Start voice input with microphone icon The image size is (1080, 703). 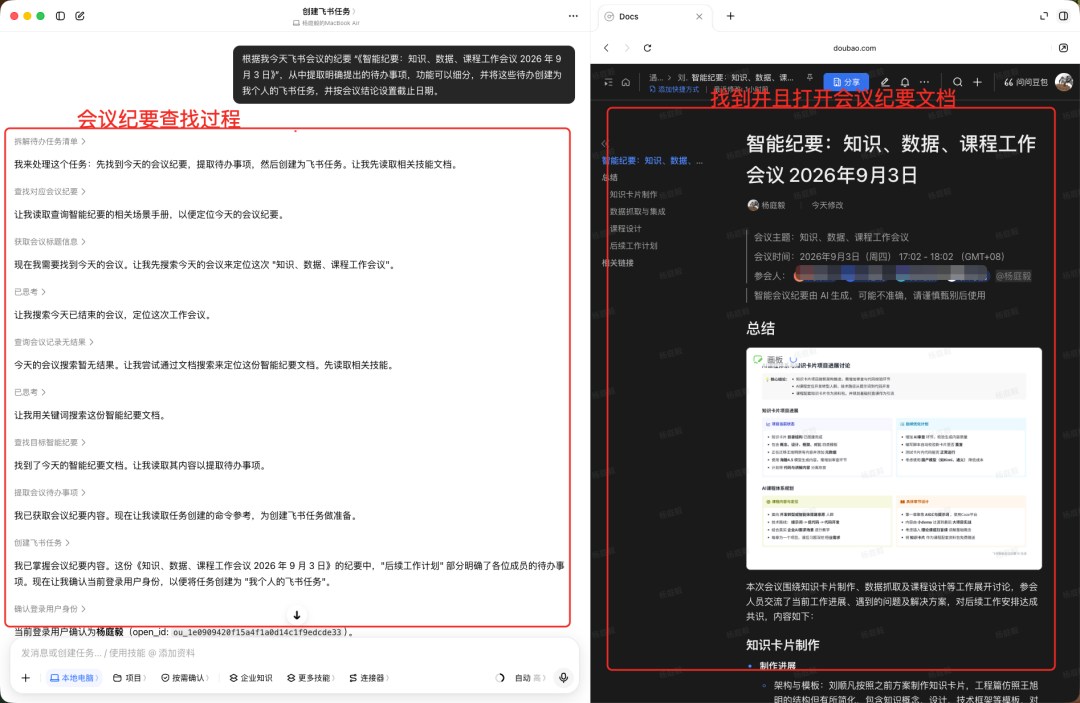coord(563,678)
